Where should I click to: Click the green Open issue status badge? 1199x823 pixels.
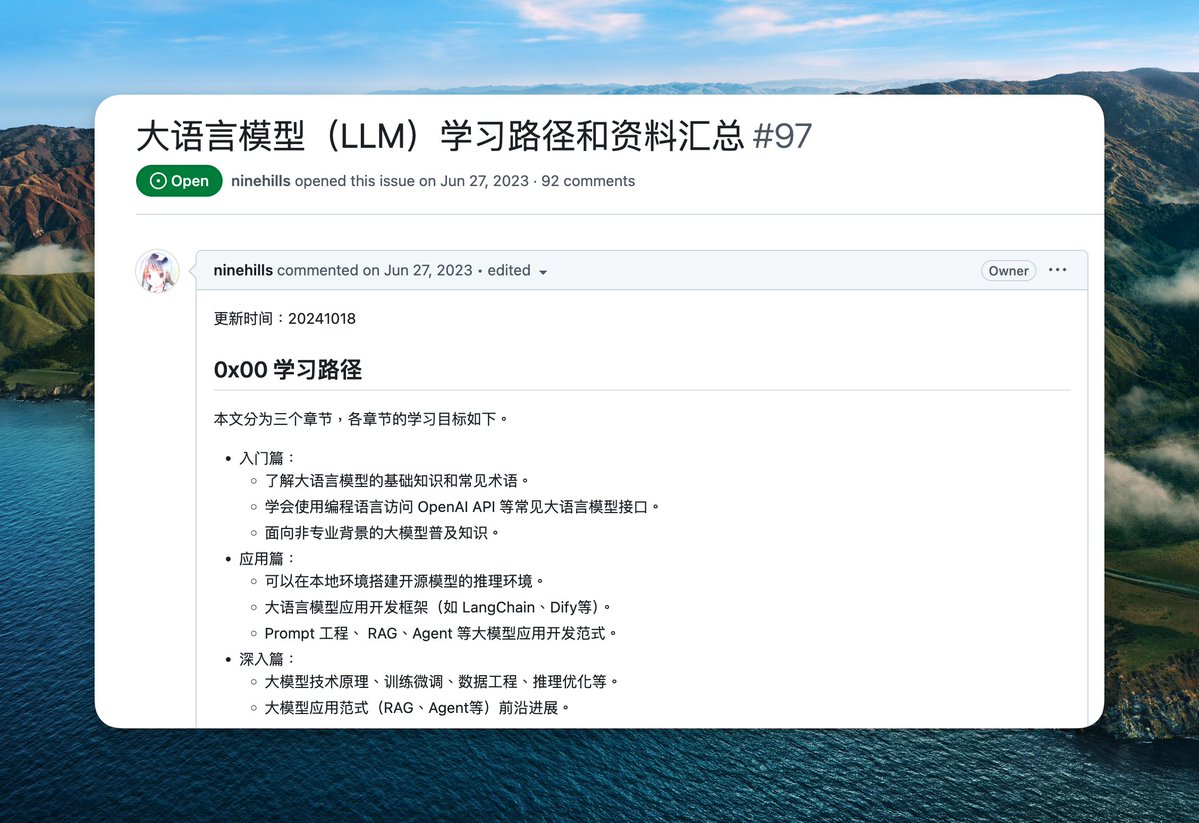point(179,181)
